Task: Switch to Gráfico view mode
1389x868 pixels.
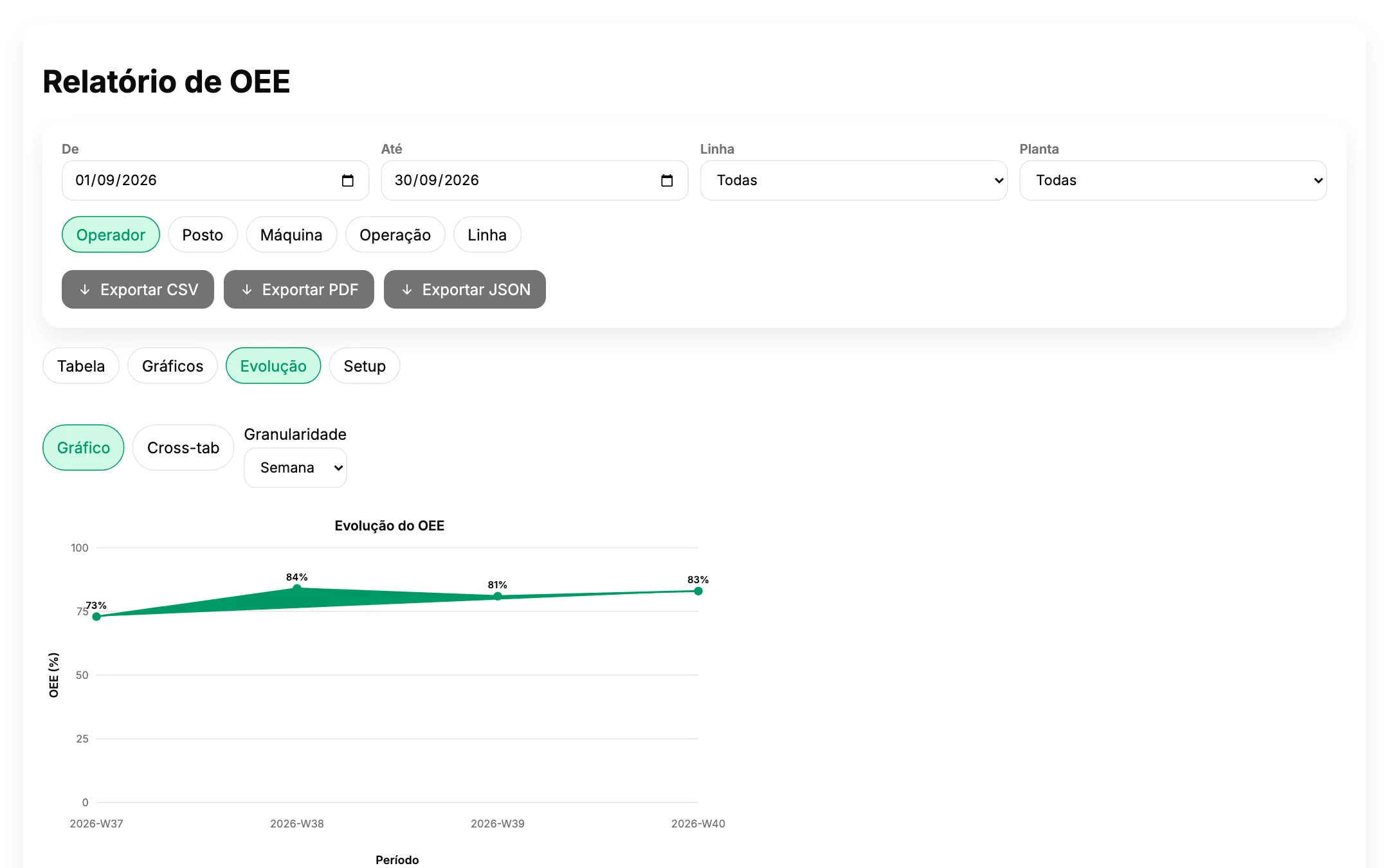Action: [x=84, y=448]
